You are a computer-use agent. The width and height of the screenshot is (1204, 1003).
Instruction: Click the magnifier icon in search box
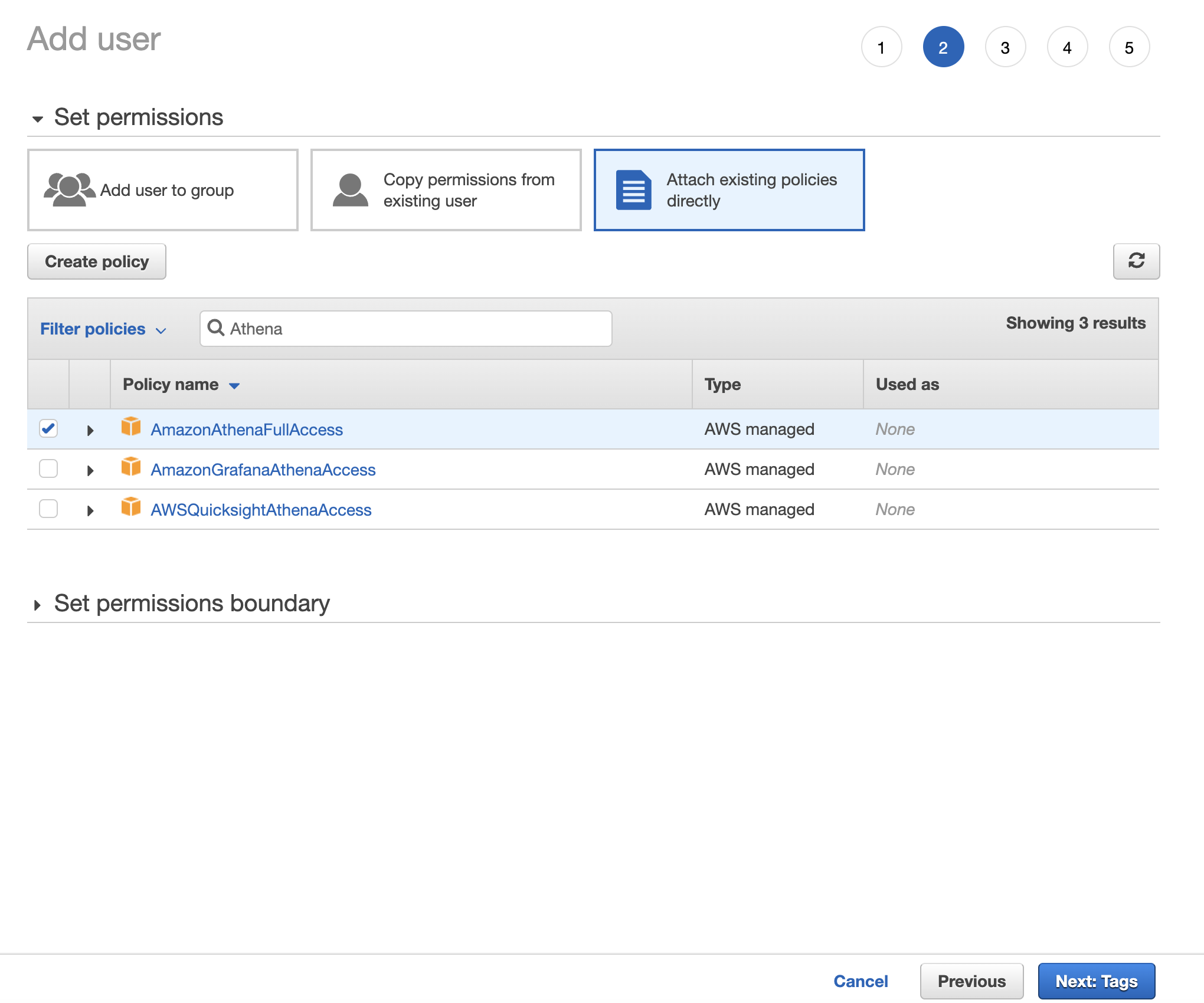tap(216, 328)
